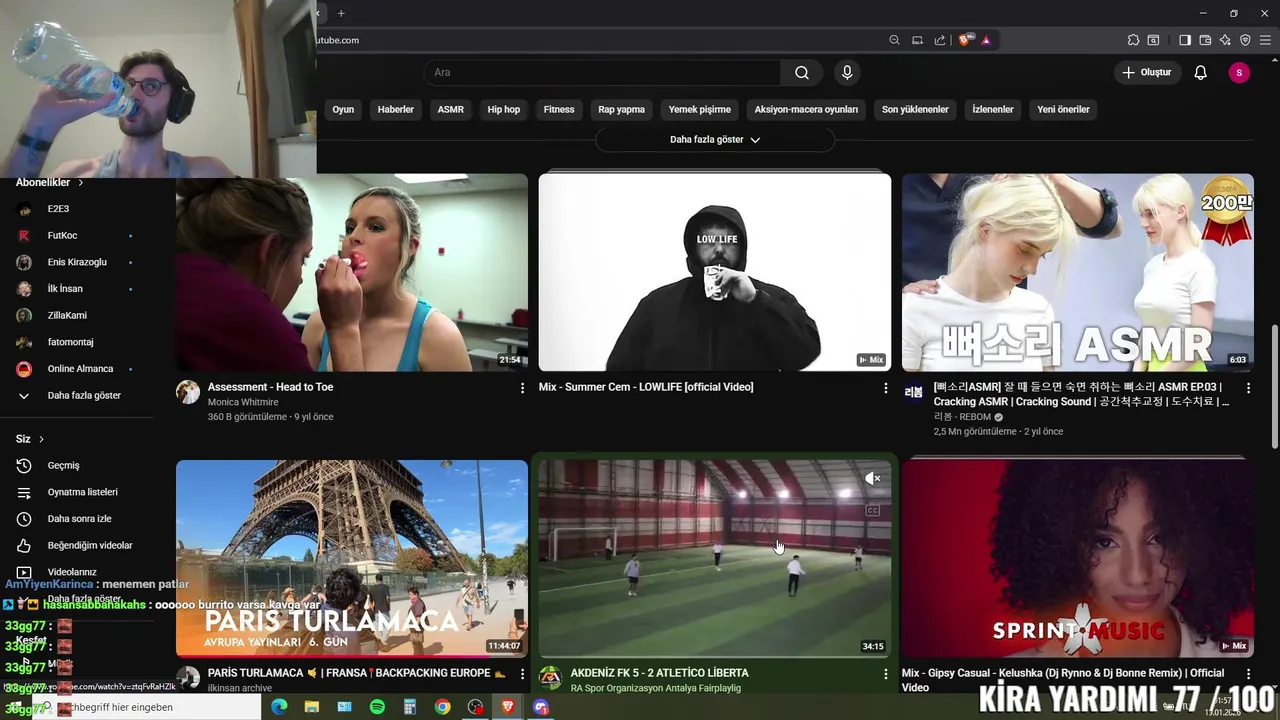Open the account avatar menu
The height and width of the screenshot is (720, 1280).
click(x=1239, y=72)
